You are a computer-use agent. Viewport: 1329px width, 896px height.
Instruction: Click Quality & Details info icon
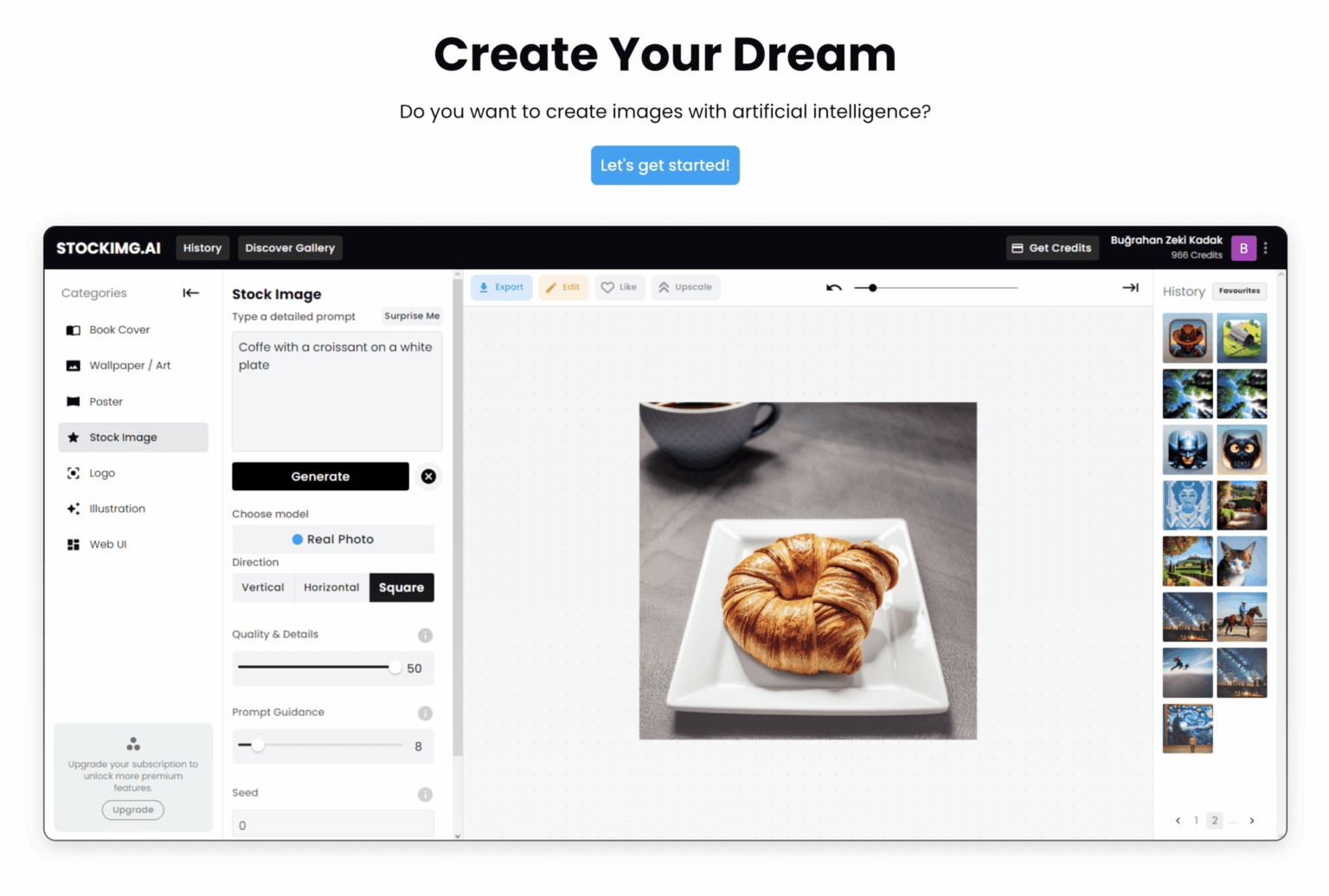pos(425,636)
